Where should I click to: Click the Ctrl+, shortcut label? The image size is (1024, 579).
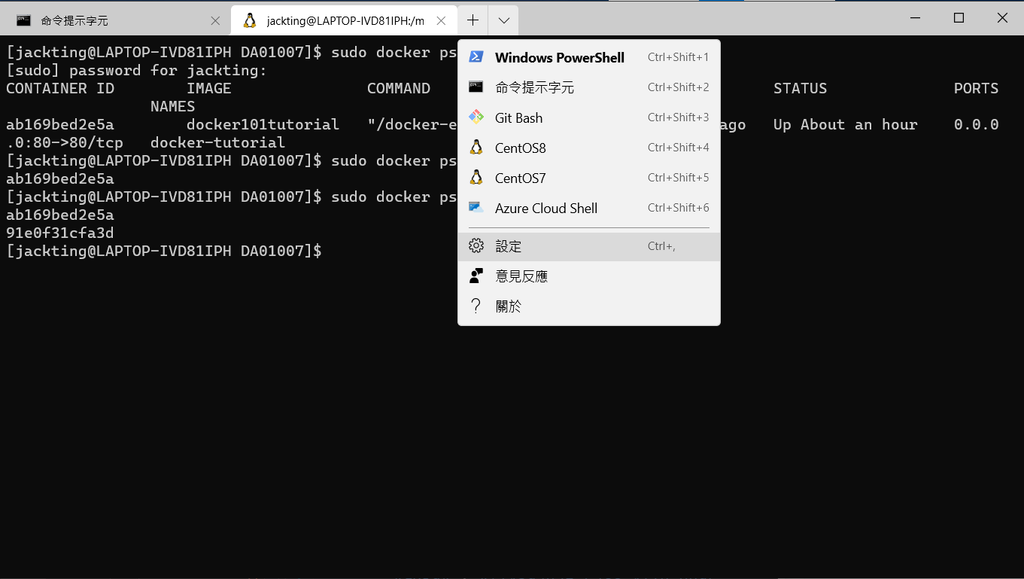(661, 245)
